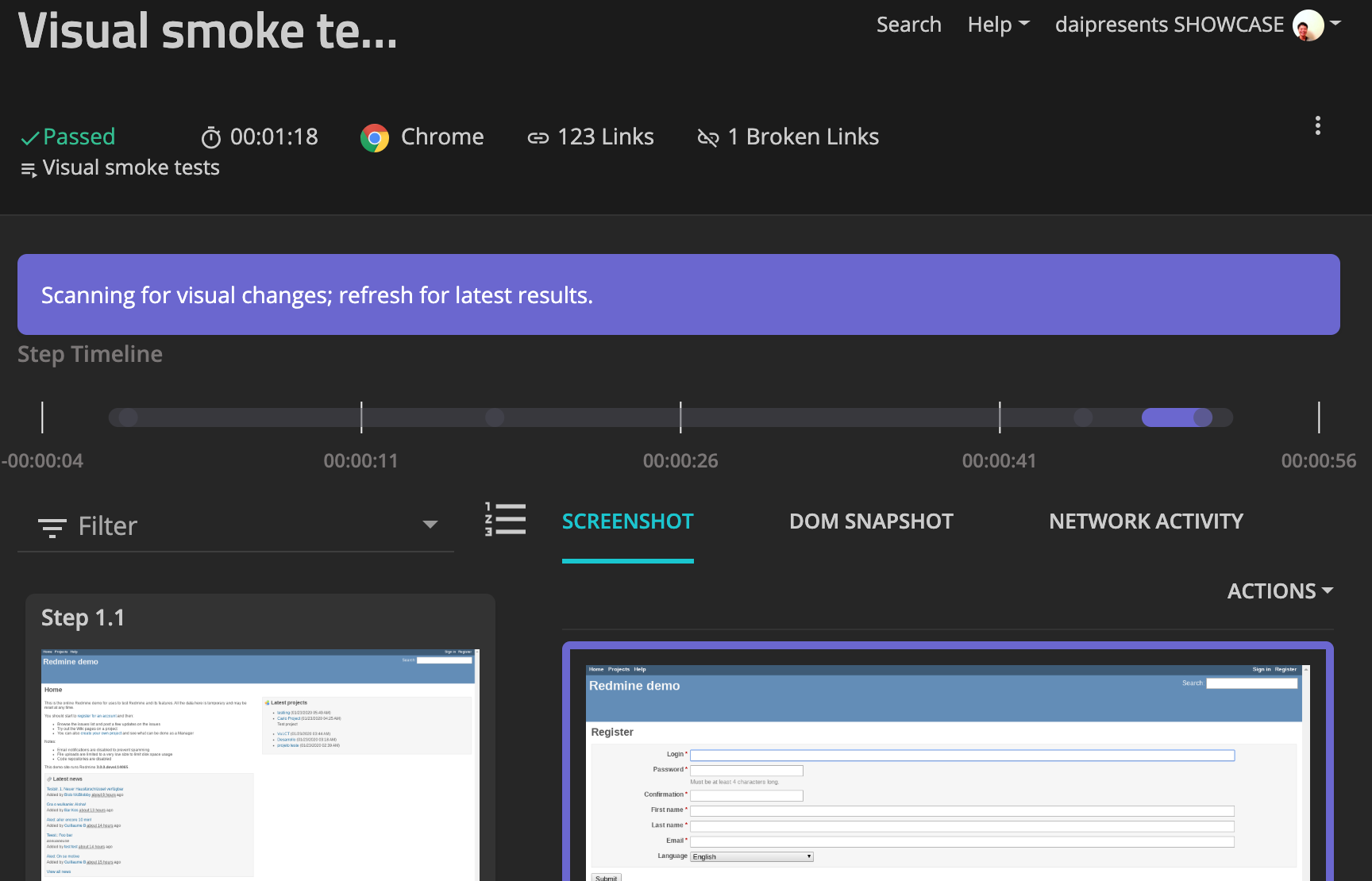The image size is (1372, 881).
Task: Switch to the NETWORK ACTIVITY tab
Action: [1146, 521]
